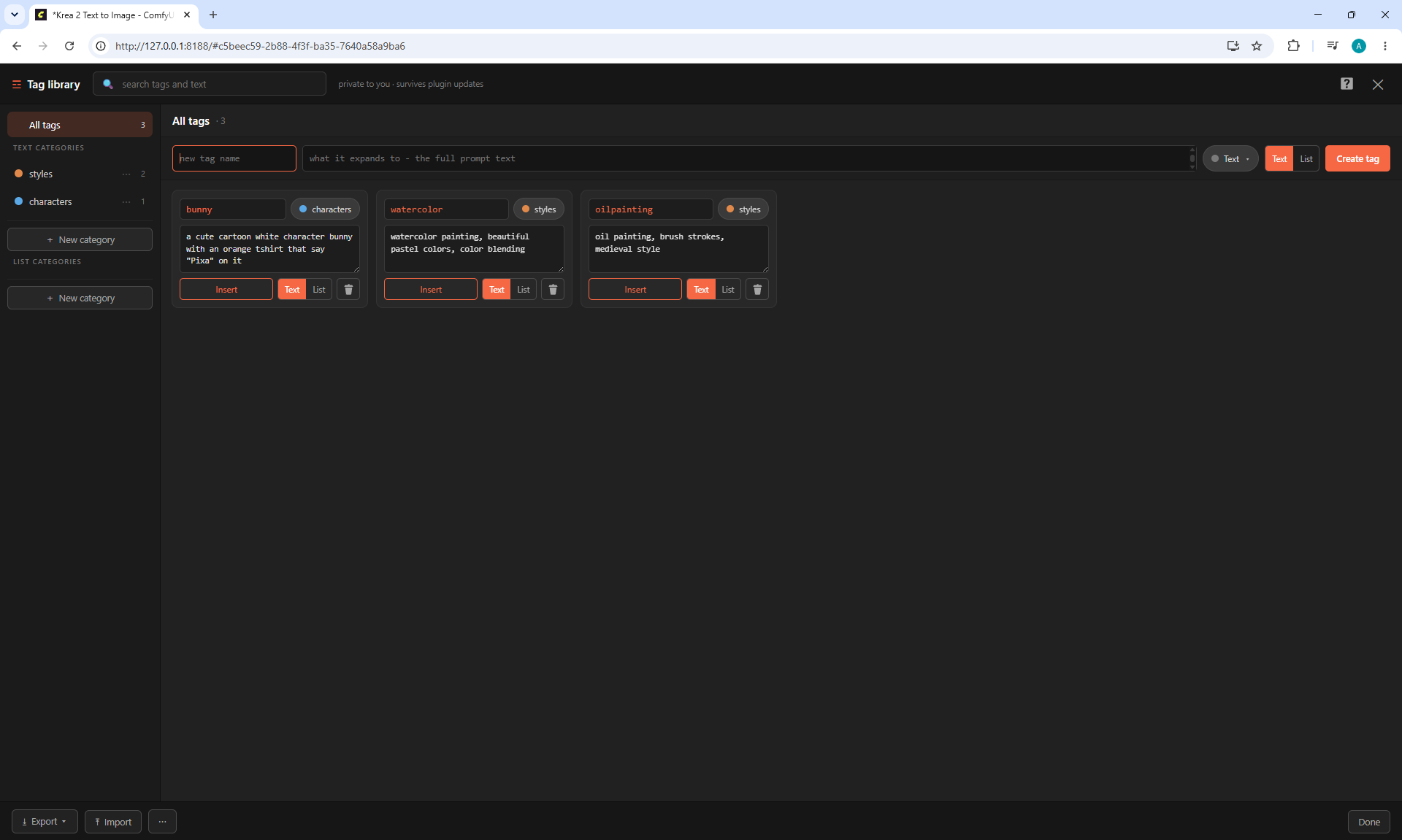Edit the watercolor painting prompt text
Screen dimensions: 1402x840
tap(474, 249)
